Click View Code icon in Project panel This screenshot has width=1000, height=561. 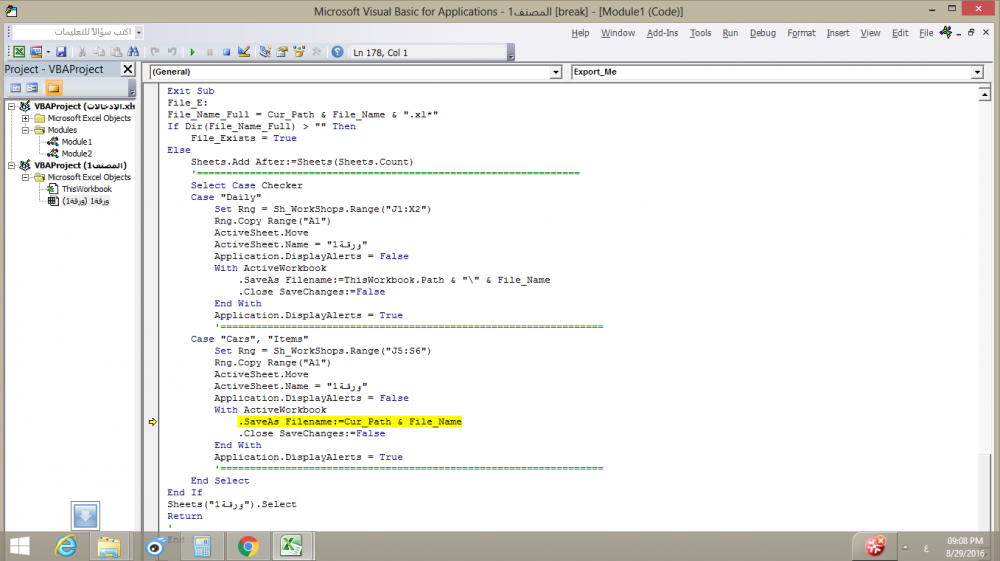coord(16,88)
